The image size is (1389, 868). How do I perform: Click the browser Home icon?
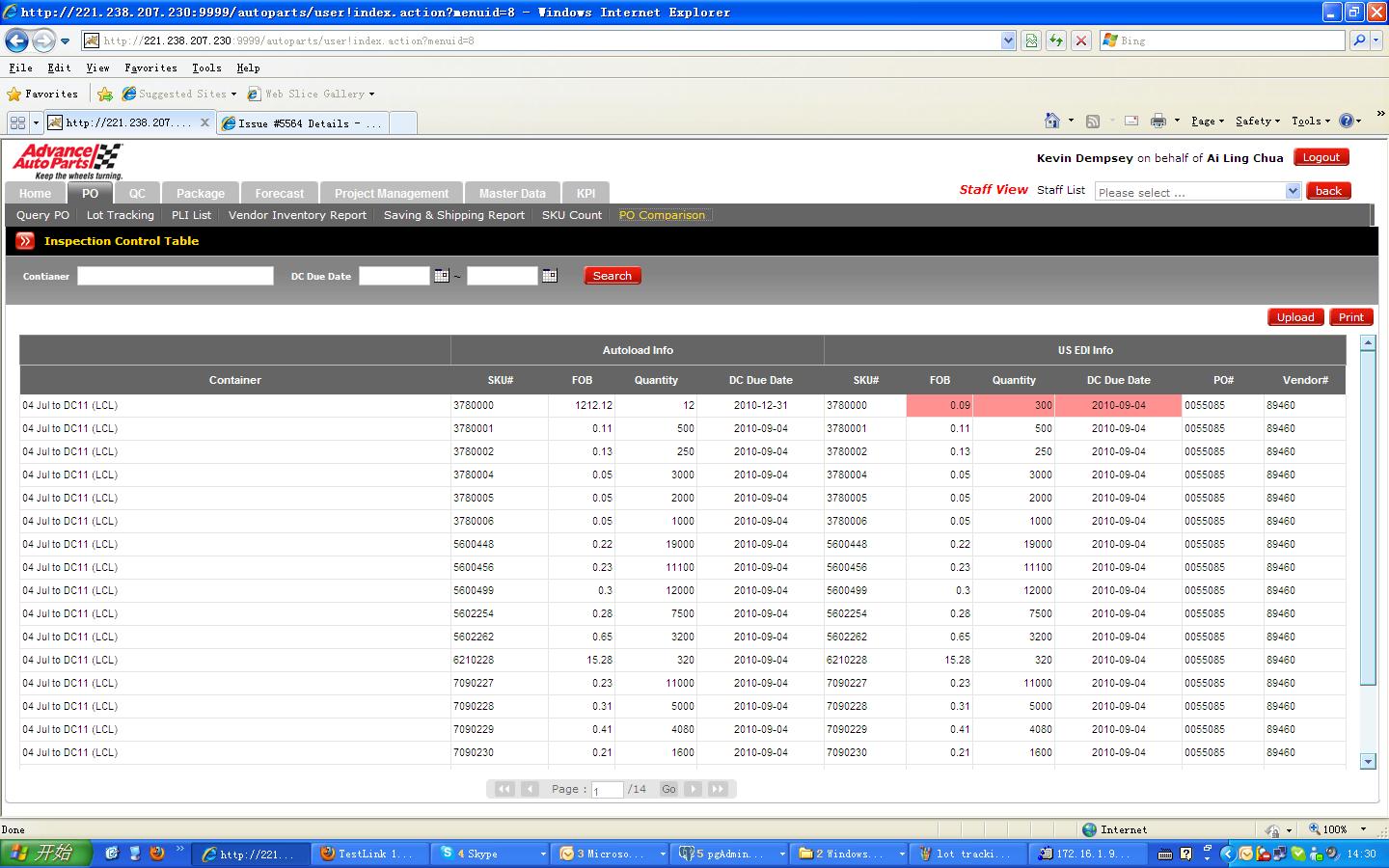pyautogui.click(x=1052, y=121)
